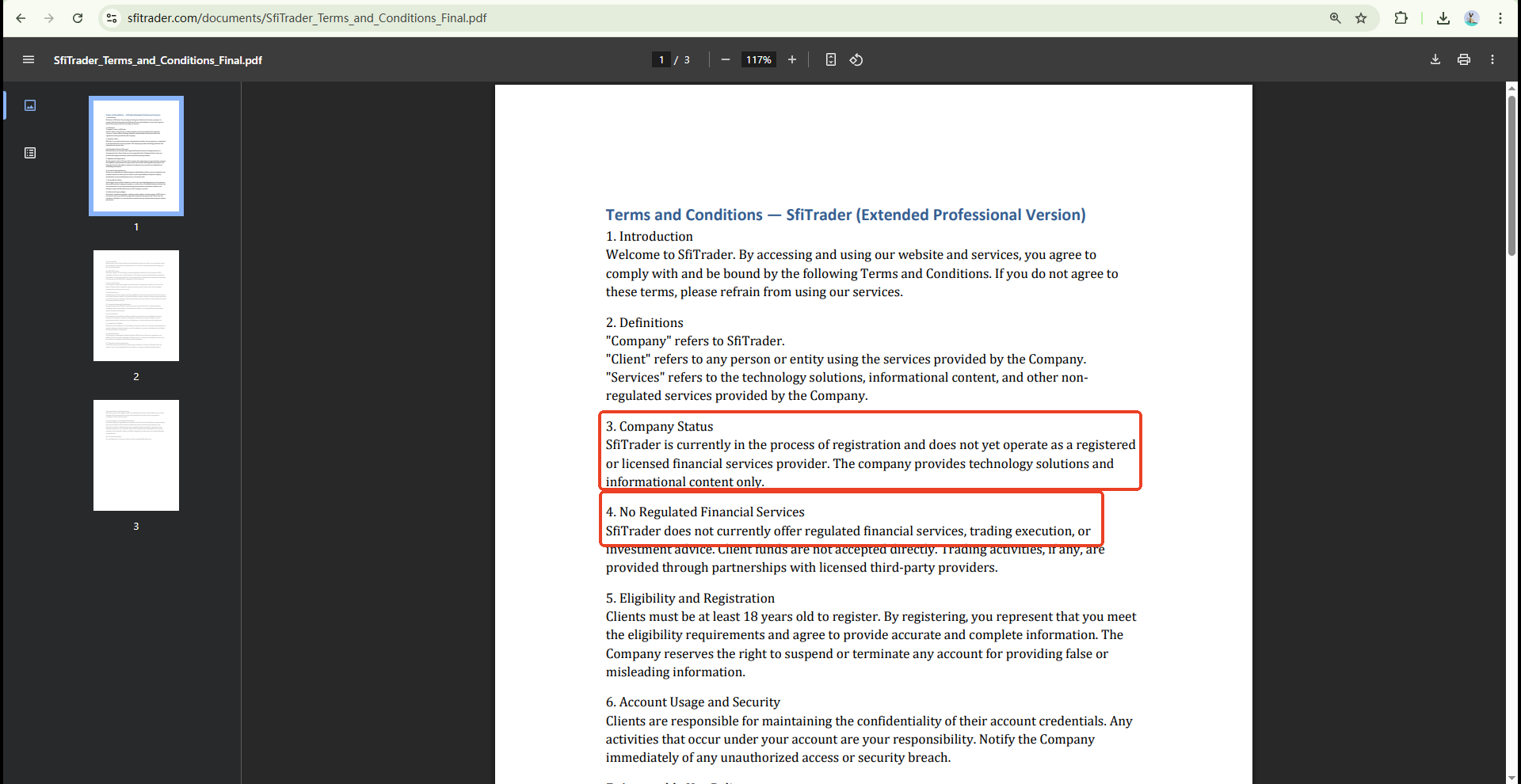The width and height of the screenshot is (1521, 784).
Task: Click the line 'provided through partnerships with licensed third-party providers.'
Action: 802,567
